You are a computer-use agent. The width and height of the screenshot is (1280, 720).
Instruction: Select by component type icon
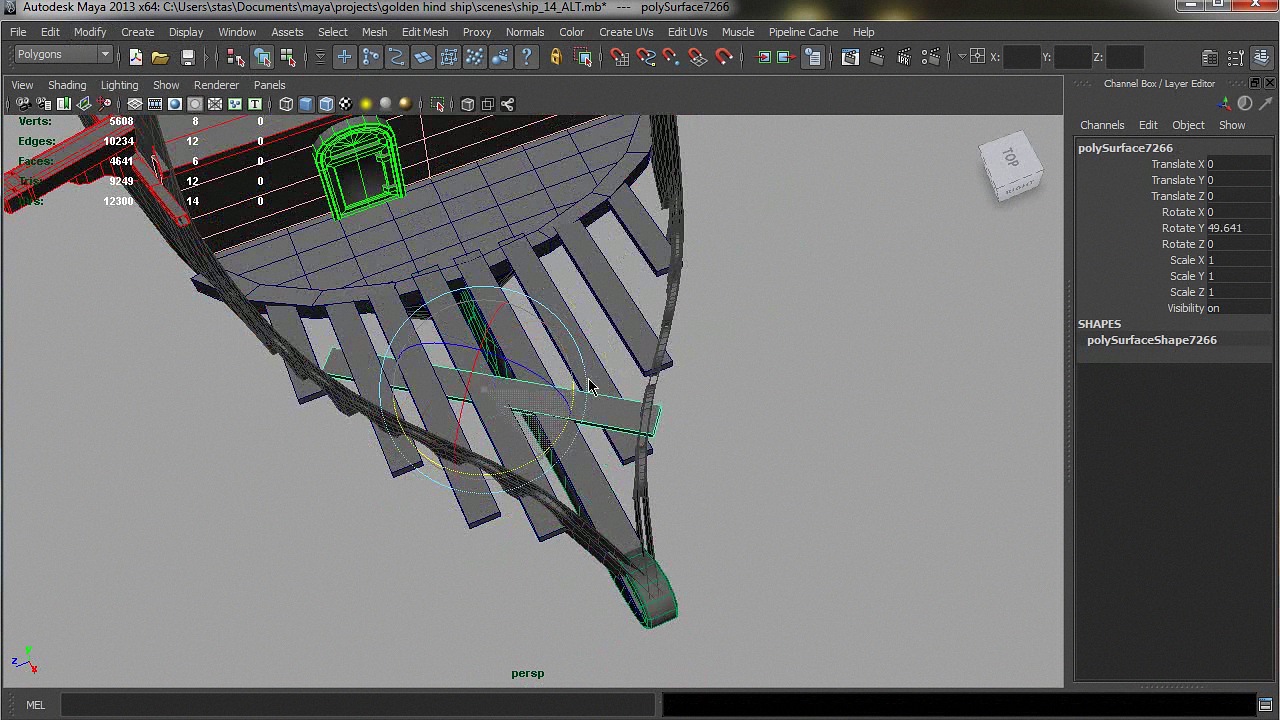pyautogui.click(x=288, y=57)
